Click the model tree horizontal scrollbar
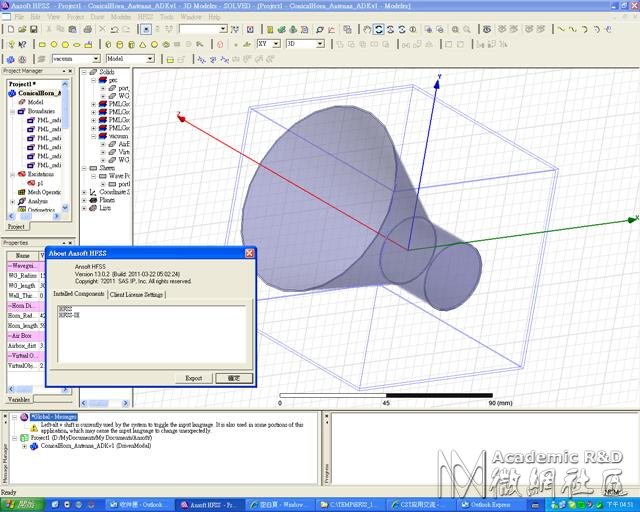The width and height of the screenshot is (640, 512). pos(105,403)
